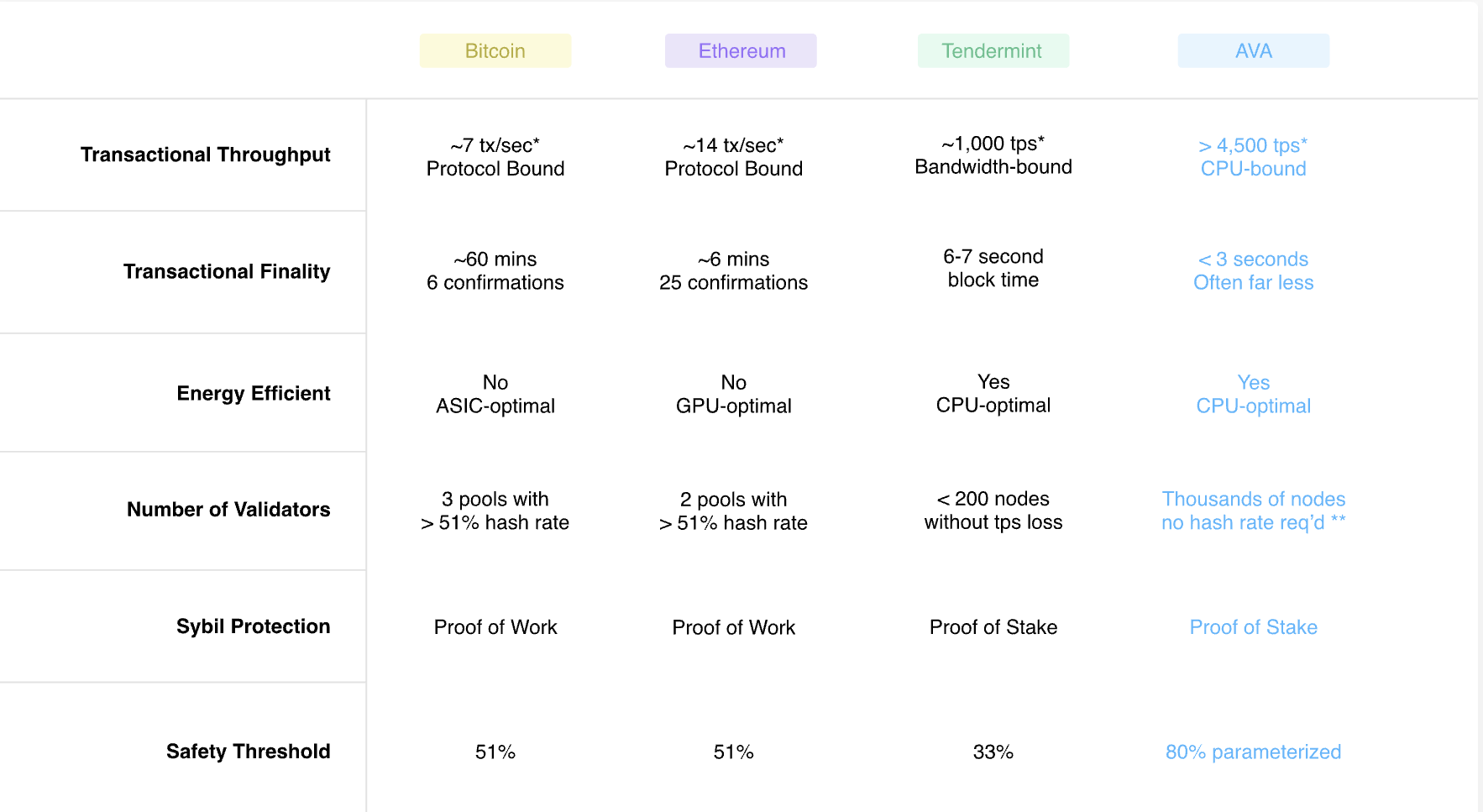The width and height of the screenshot is (1483, 812).
Task: Click the Tendermint header label
Action: coord(993,50)
